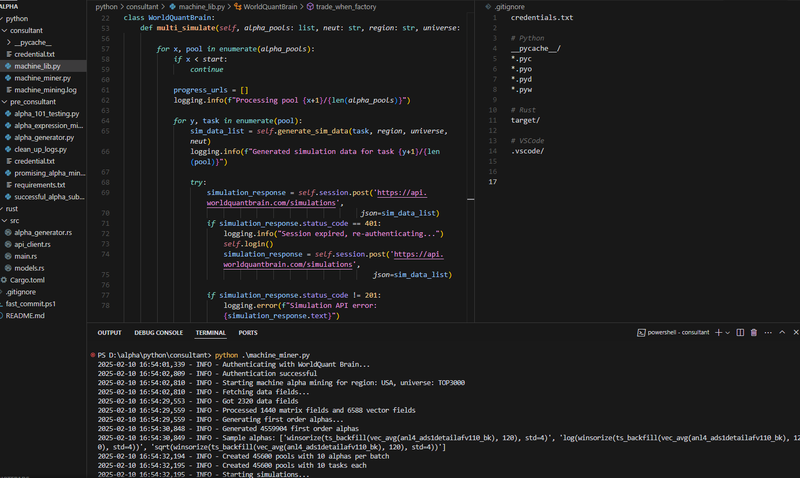Image resolution: width=800 pixels, height=478 pixels.
Task: Switch to the DEBUG CONSOLE panel tab
Action: pyautogui.click(x=158, y=333)
